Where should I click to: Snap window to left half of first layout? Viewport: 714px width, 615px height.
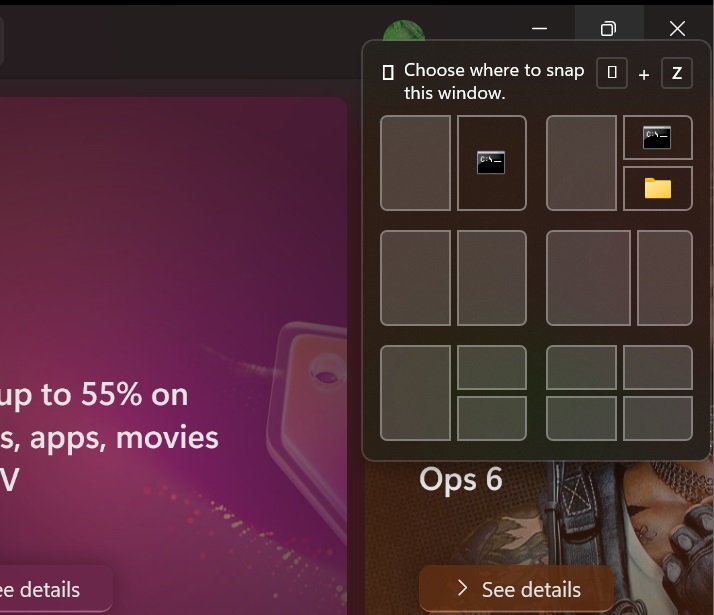click(415, 163)
